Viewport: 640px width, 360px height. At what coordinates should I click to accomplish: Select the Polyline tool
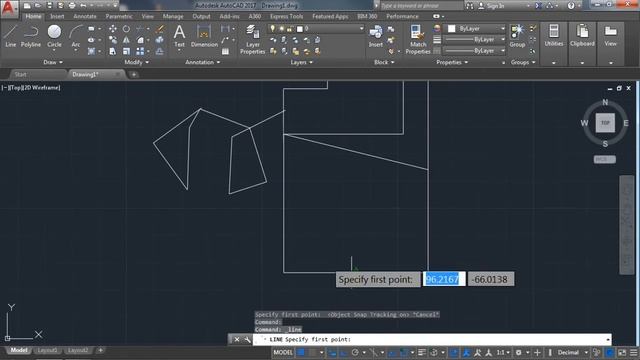(x=31, y=36)
